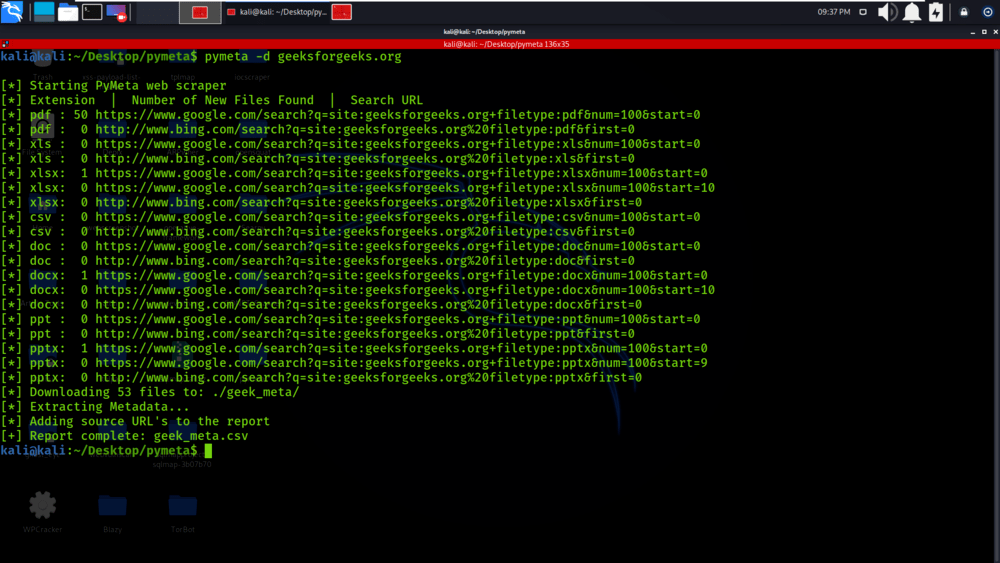This screenshot has height=563, width=1000.
Task: Click the small icon left of red tab bar
Action: pyautogui.click(x=5, y=44)
